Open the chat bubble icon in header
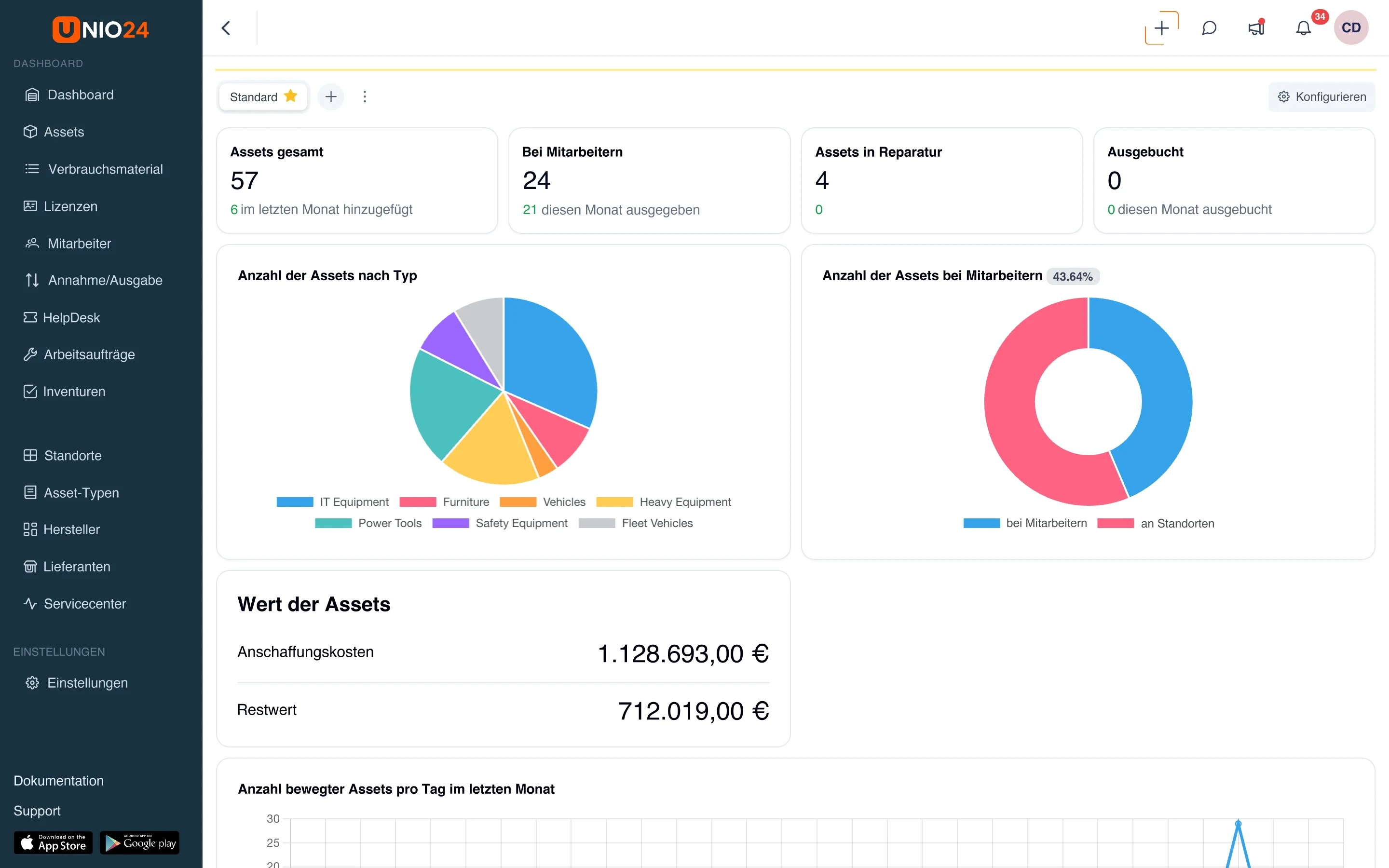 click(1209, 28)
